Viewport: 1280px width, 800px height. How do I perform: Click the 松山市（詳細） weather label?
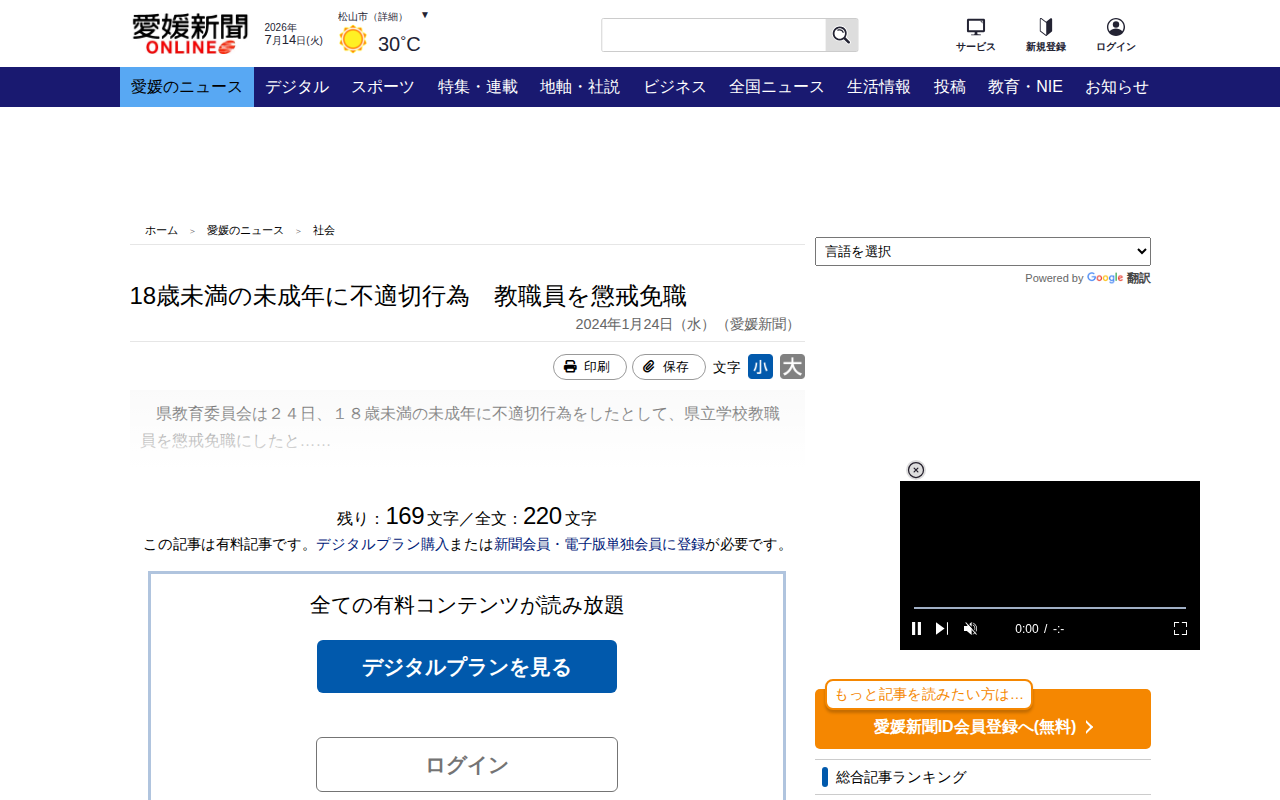pyautogui.click(x=371, y=16)
